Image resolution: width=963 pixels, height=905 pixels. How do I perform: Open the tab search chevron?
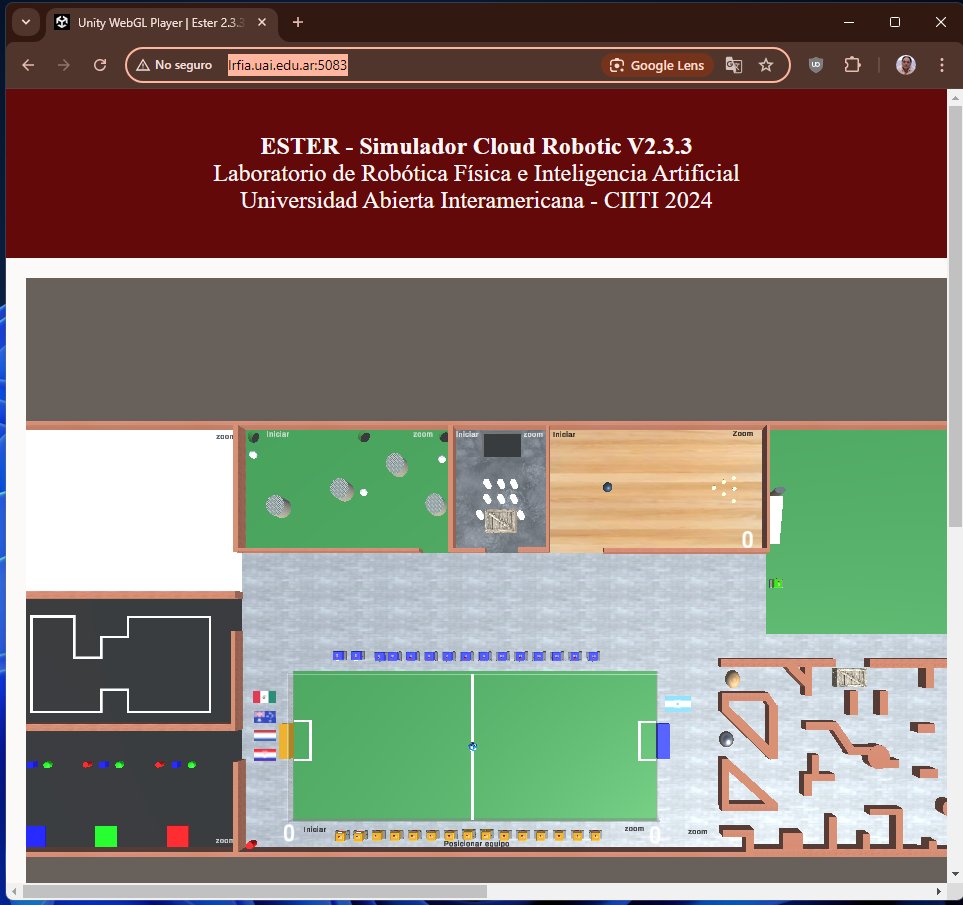pyautogui.click(x=25, y=22)
